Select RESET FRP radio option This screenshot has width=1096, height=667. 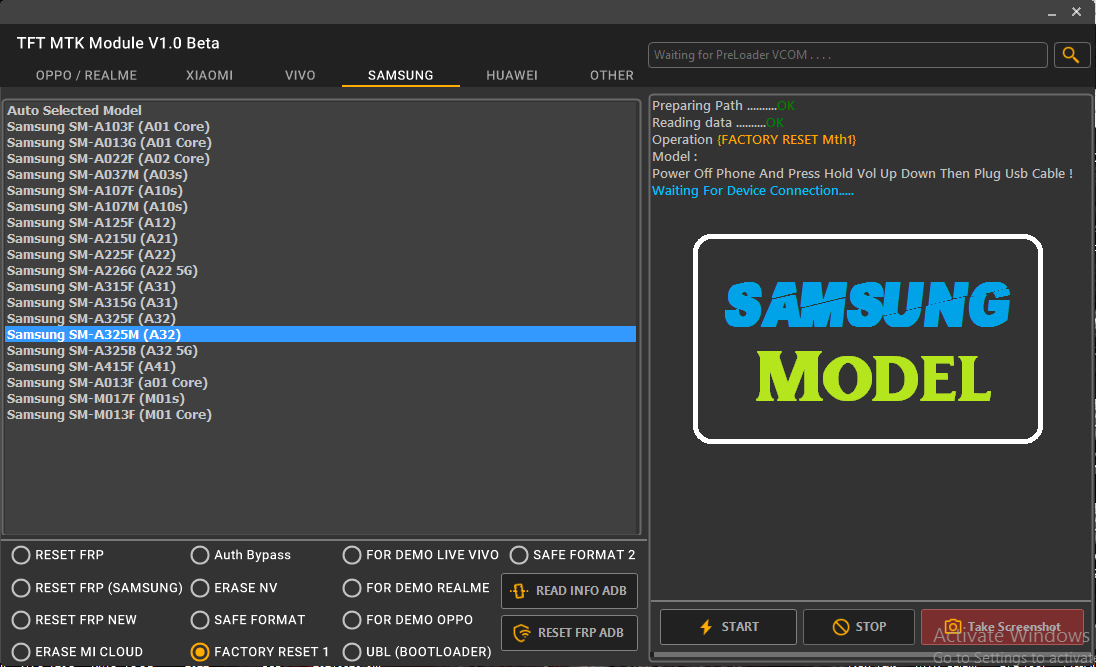tap(58, 555)
